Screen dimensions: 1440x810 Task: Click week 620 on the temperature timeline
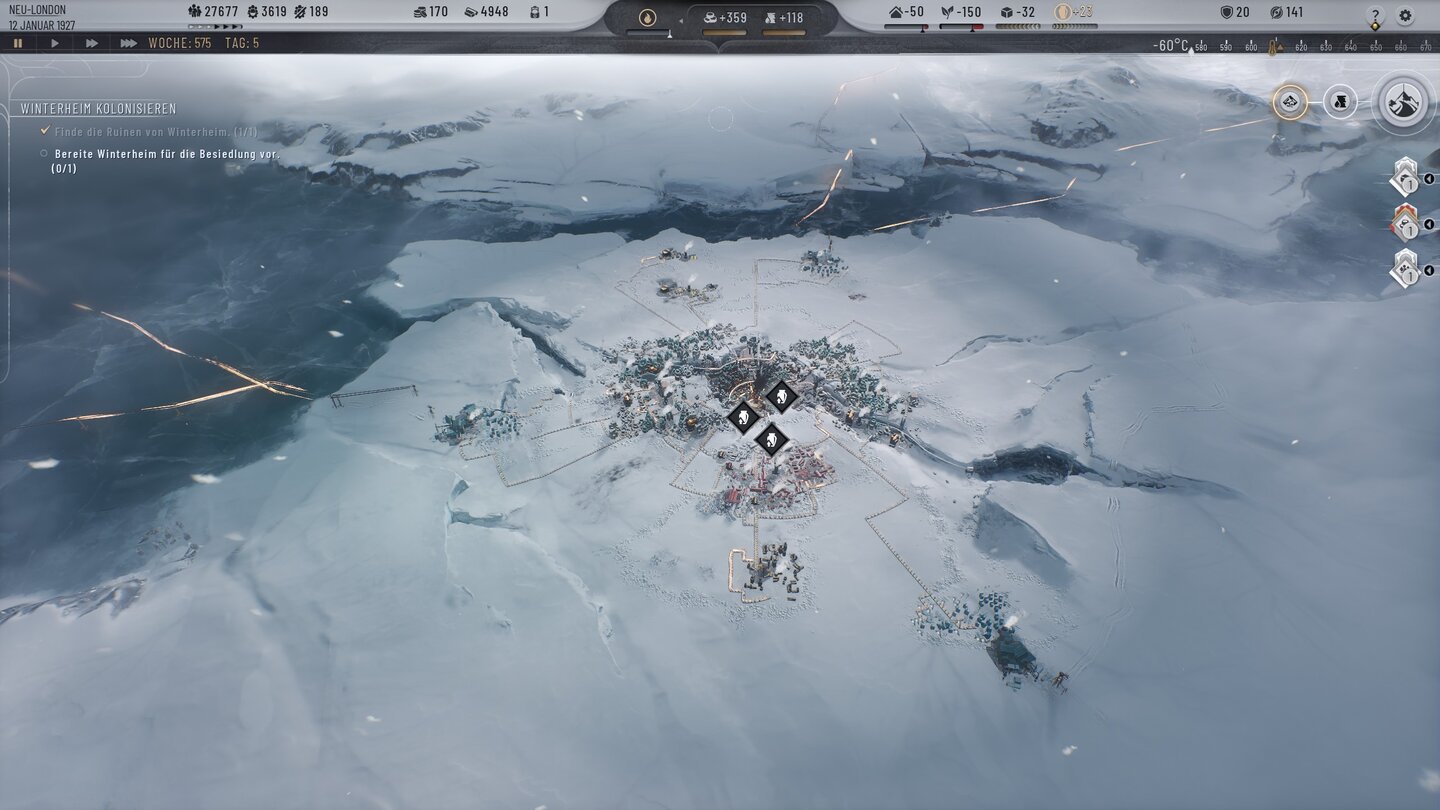coord(1301,47)
